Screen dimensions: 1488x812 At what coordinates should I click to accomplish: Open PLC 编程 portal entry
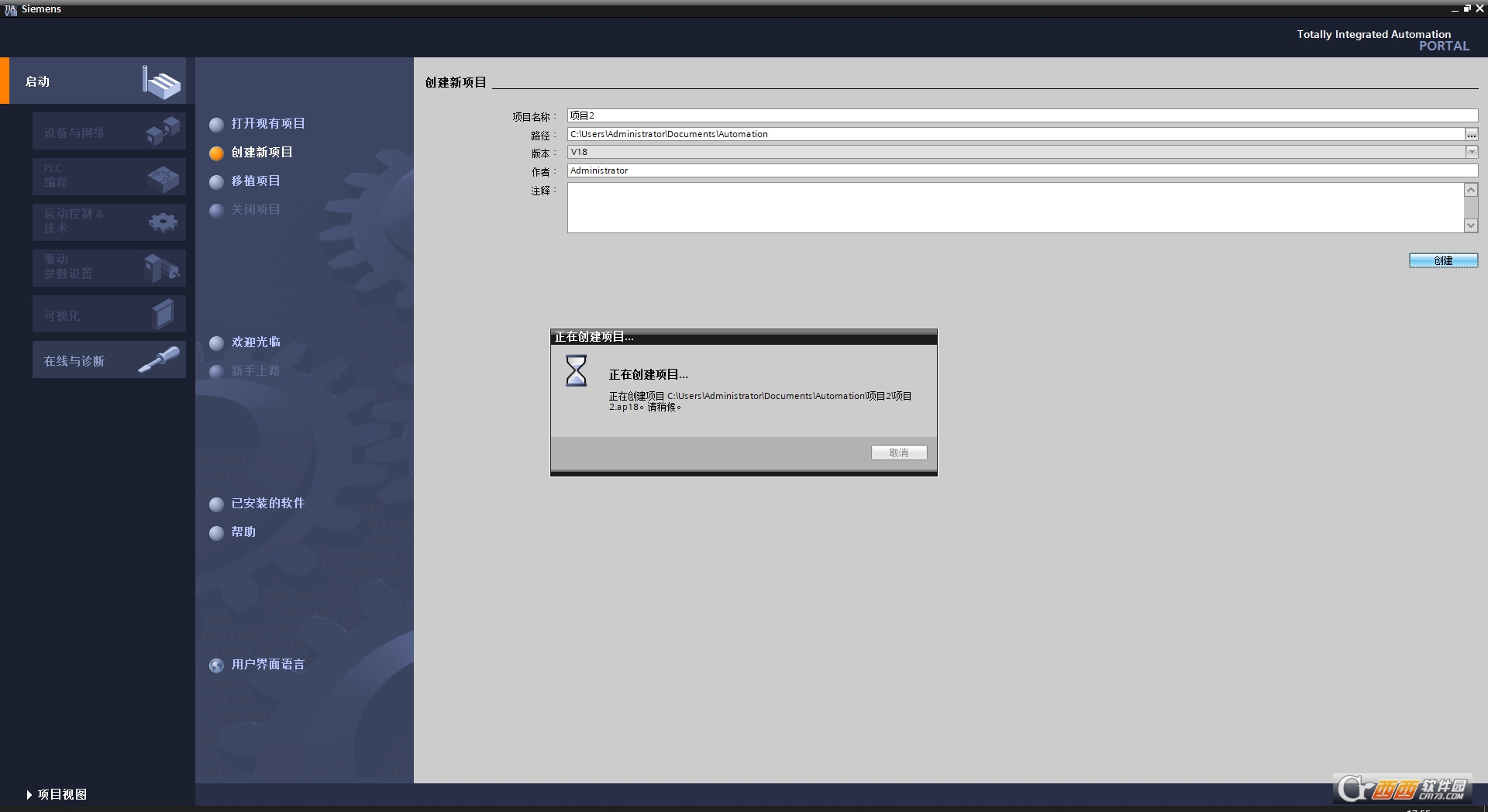[x=109, y=177]
